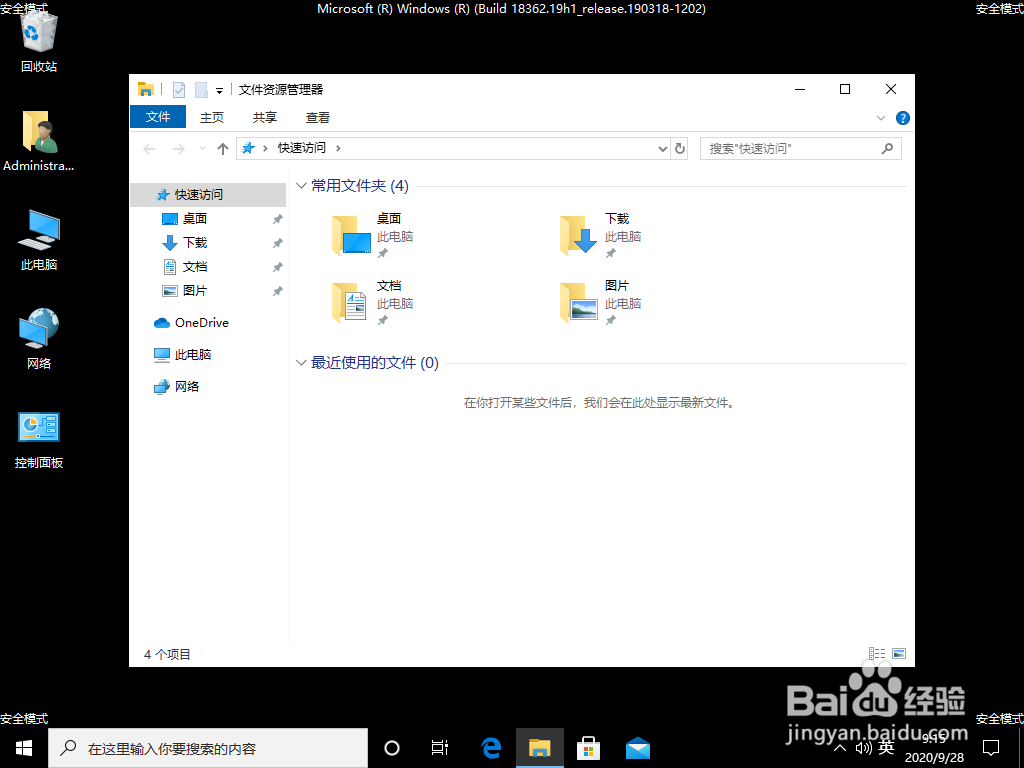Screen dimensions: 1024x768
Task: Click the 英 input method indicator
Action: point(886,747)
